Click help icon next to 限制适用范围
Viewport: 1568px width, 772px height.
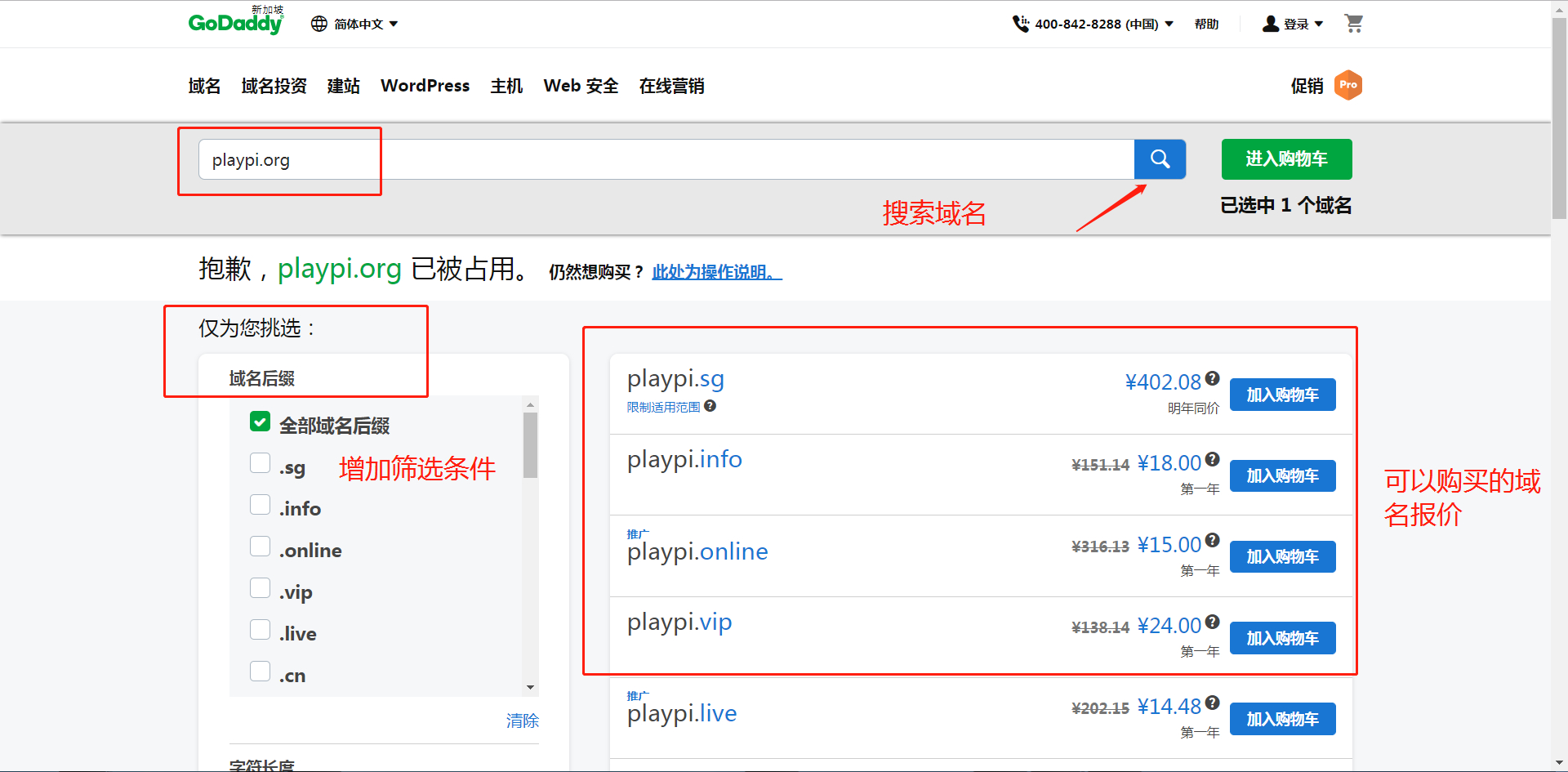[710, 406]
